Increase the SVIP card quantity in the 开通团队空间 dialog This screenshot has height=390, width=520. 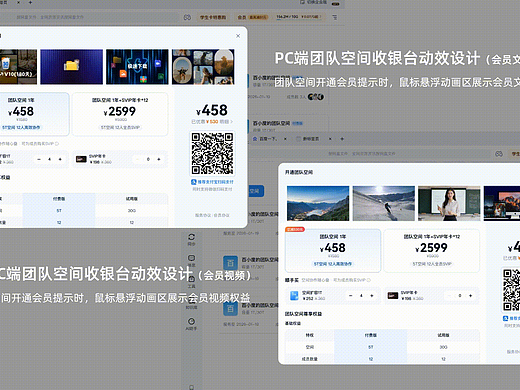[470, 296]
